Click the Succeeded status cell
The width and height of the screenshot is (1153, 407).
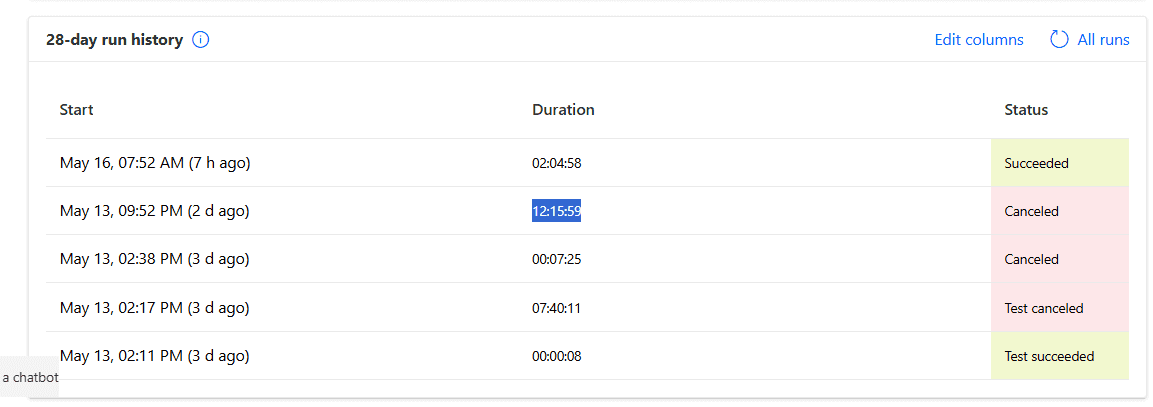(x=1060, y=163)
